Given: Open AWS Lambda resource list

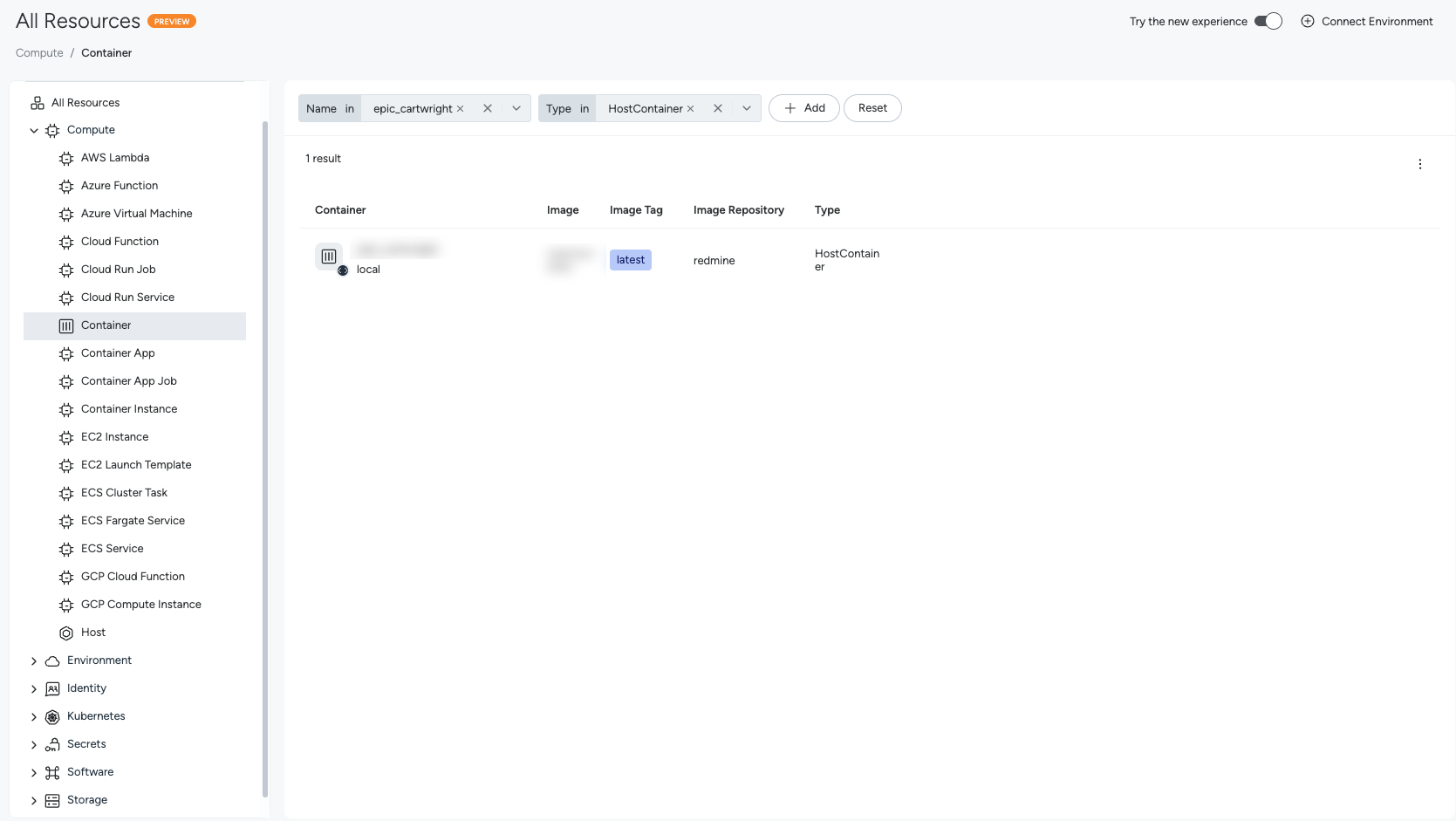Looking at the screenshot, I should tap(114, 158).
